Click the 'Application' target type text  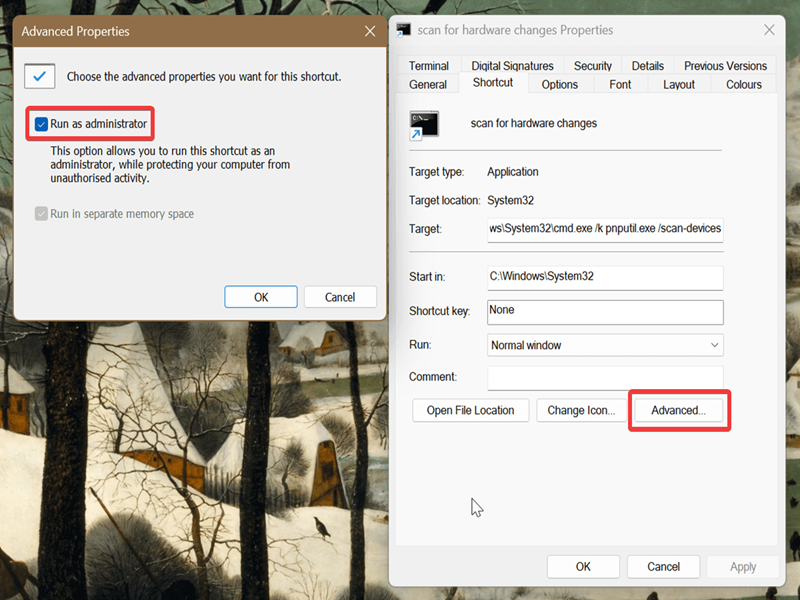513,172
